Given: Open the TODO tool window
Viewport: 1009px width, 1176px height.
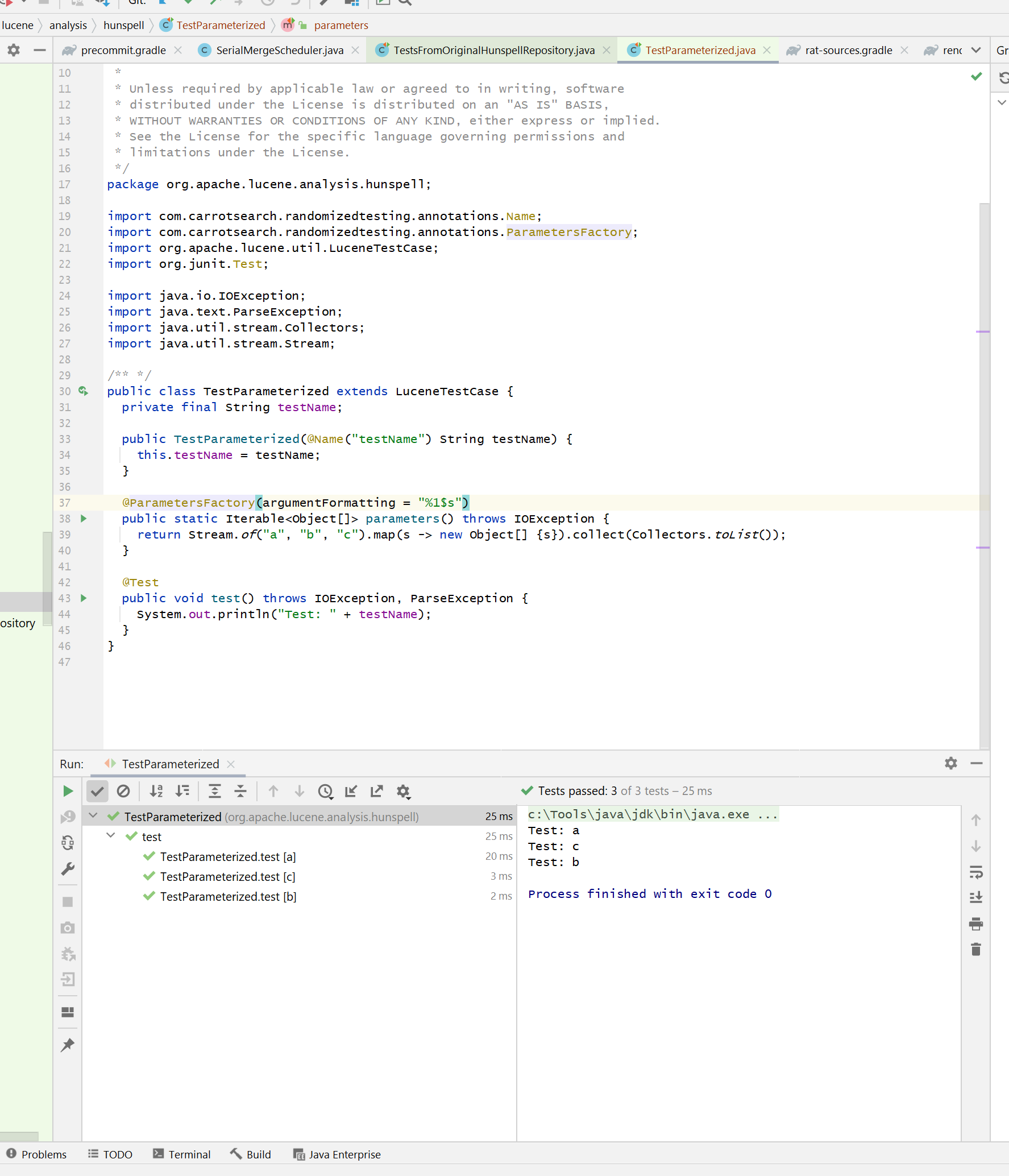Looking at the screenshot, I should (x=110, y=1154).
